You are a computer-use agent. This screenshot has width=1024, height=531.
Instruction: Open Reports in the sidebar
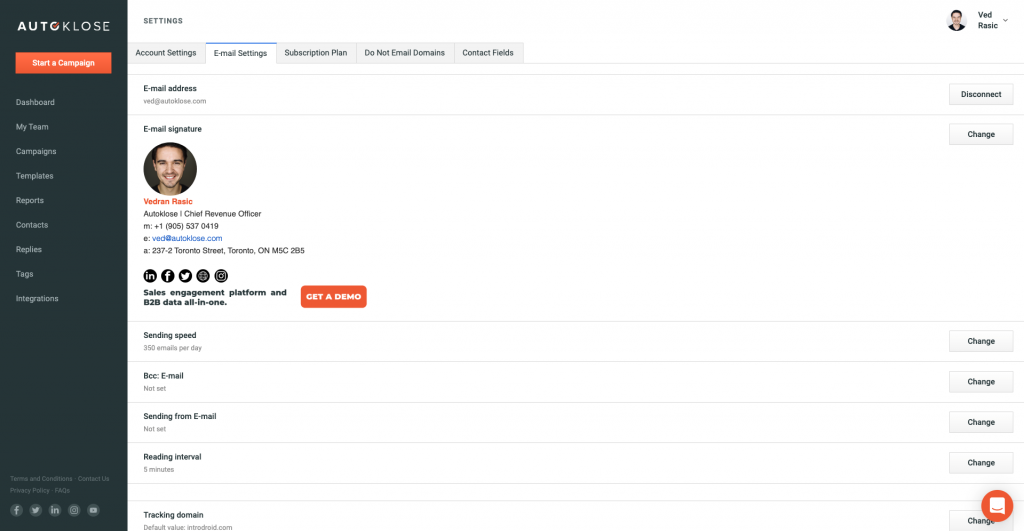point(30,201)
